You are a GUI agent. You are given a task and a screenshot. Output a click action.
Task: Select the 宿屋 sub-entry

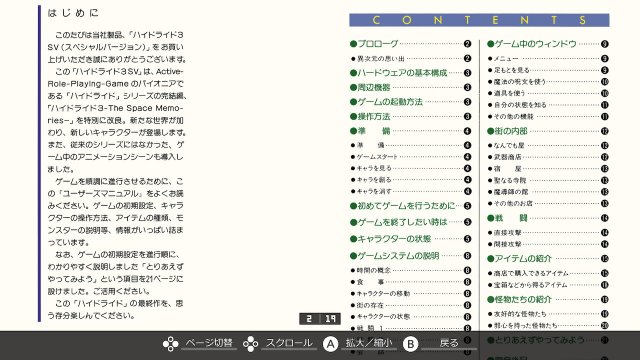pyautogui.click(x=548, y=169)
